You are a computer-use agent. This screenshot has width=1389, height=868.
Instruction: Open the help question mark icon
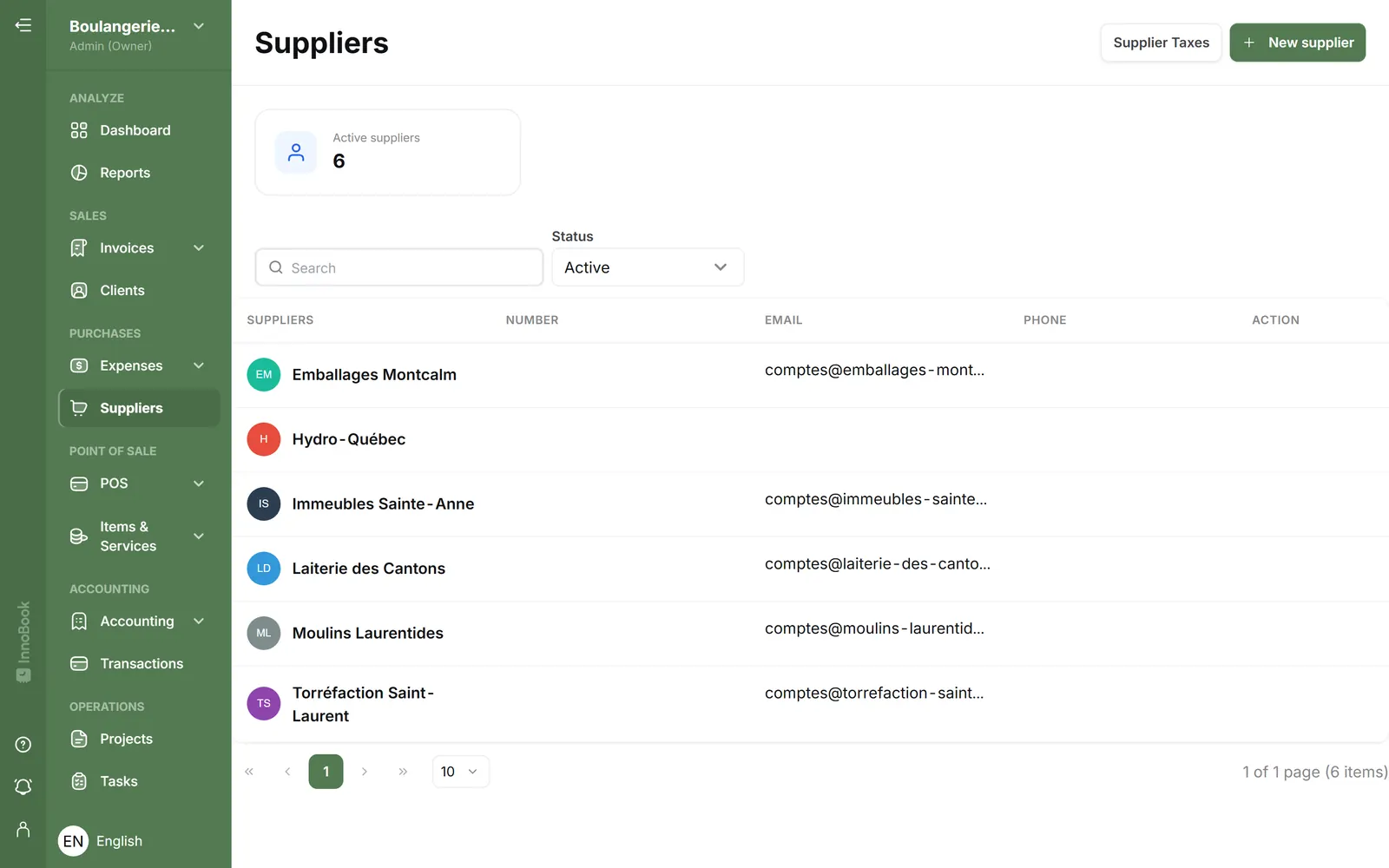coord(23,745)
